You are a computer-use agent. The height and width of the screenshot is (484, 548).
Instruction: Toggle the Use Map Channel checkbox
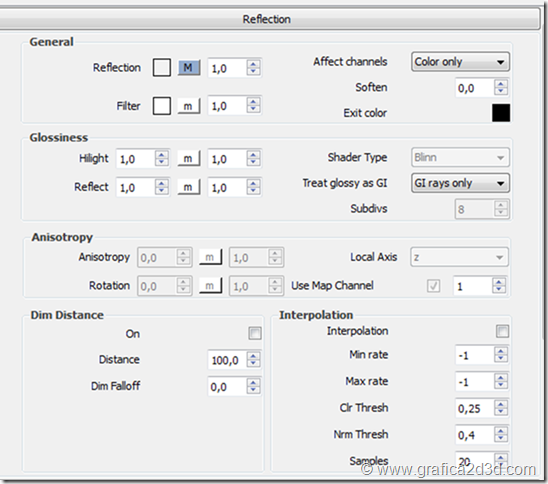pyautogui.click(x=433, y=286)
